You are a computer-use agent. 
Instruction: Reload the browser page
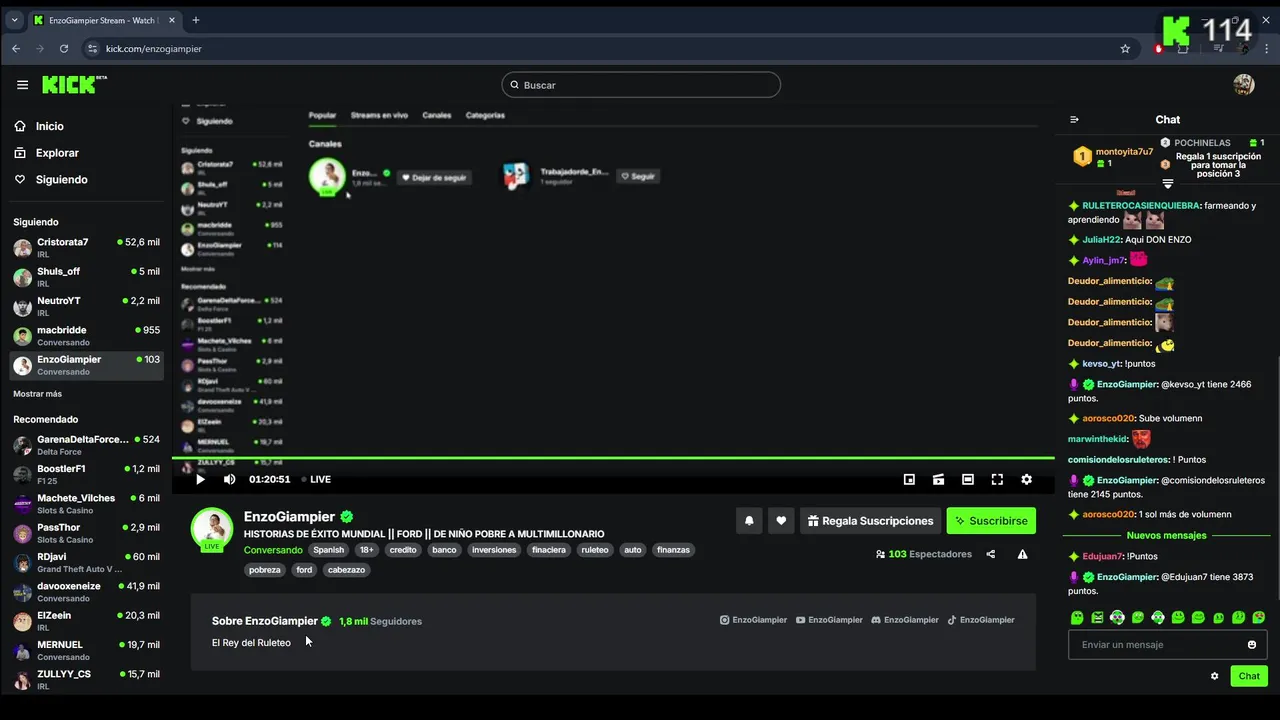(x=64, y=48)
